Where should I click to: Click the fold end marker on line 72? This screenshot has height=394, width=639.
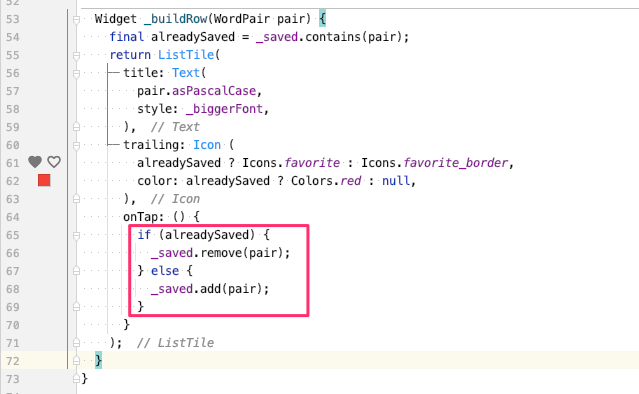click(76, 361)
